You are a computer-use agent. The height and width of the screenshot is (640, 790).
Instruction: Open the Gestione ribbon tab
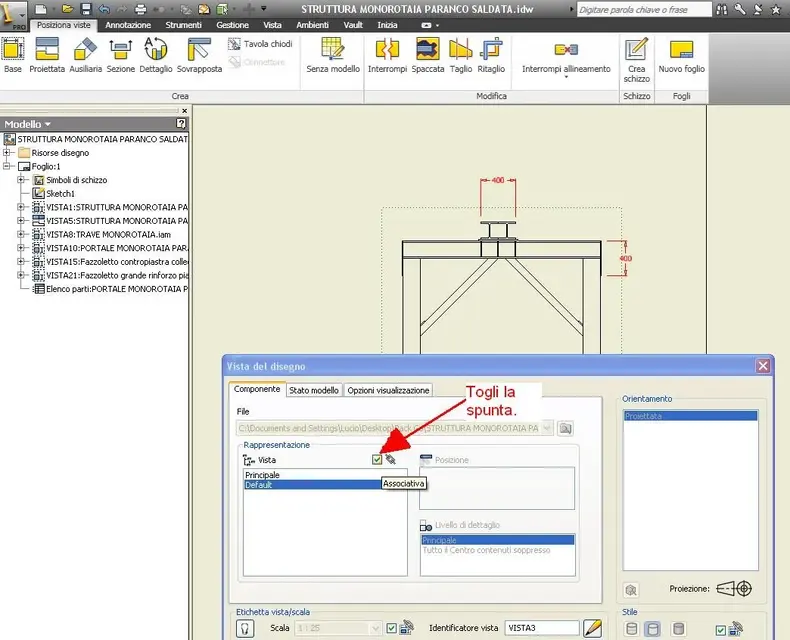[232, 25]
